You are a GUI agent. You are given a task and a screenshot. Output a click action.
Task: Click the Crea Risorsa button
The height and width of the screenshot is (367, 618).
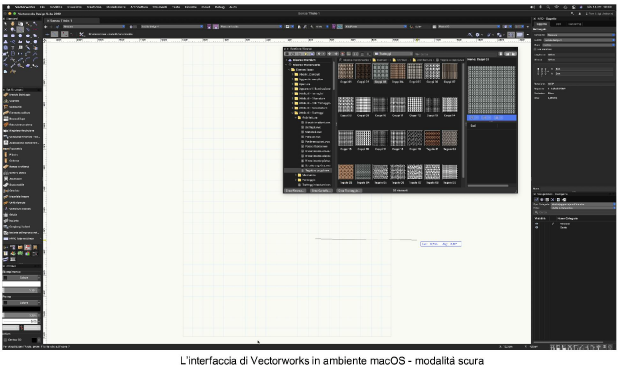(295, 190)
